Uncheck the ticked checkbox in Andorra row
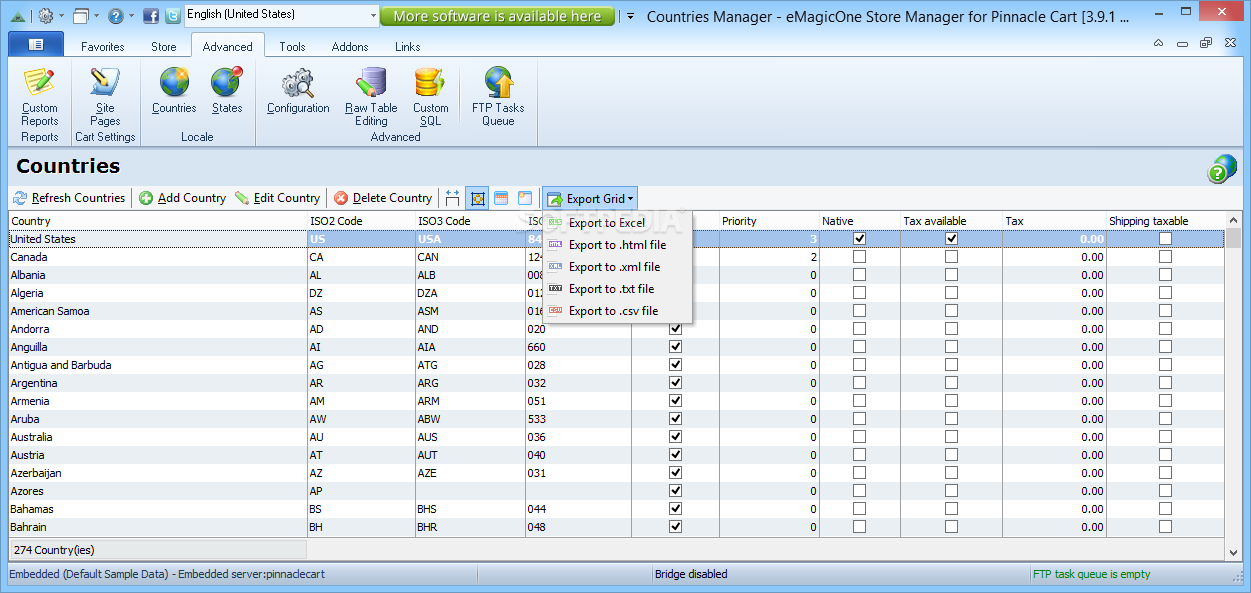 (675, 329)
